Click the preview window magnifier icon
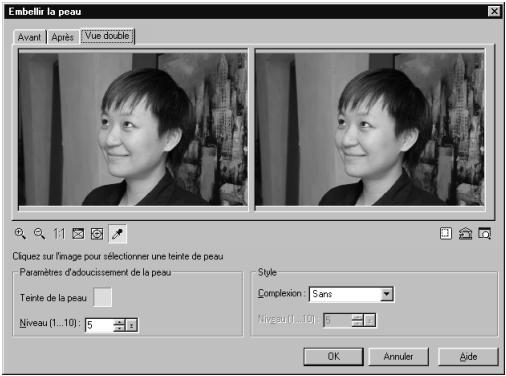 point(484,233)
